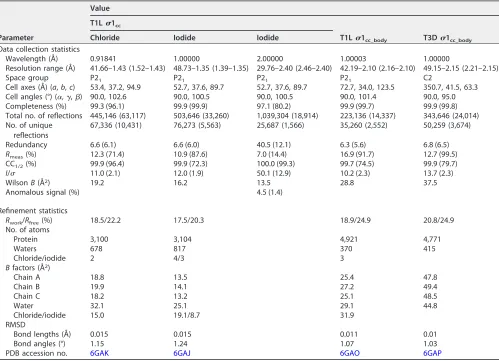Click the Refinement statistics section label

pyautogui.click(x=33, y=211)
